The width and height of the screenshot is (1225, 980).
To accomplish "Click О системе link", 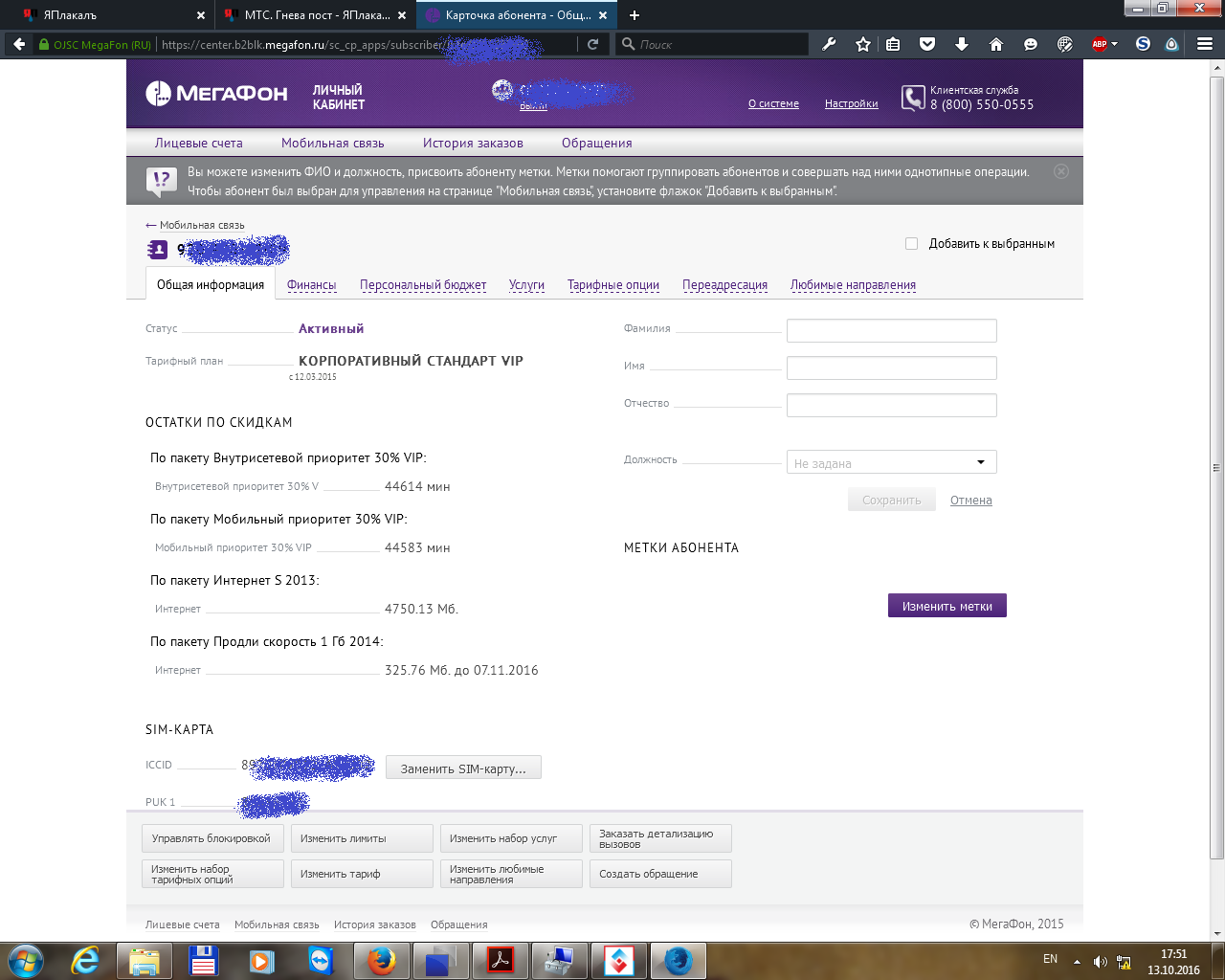I will [773, 103].
